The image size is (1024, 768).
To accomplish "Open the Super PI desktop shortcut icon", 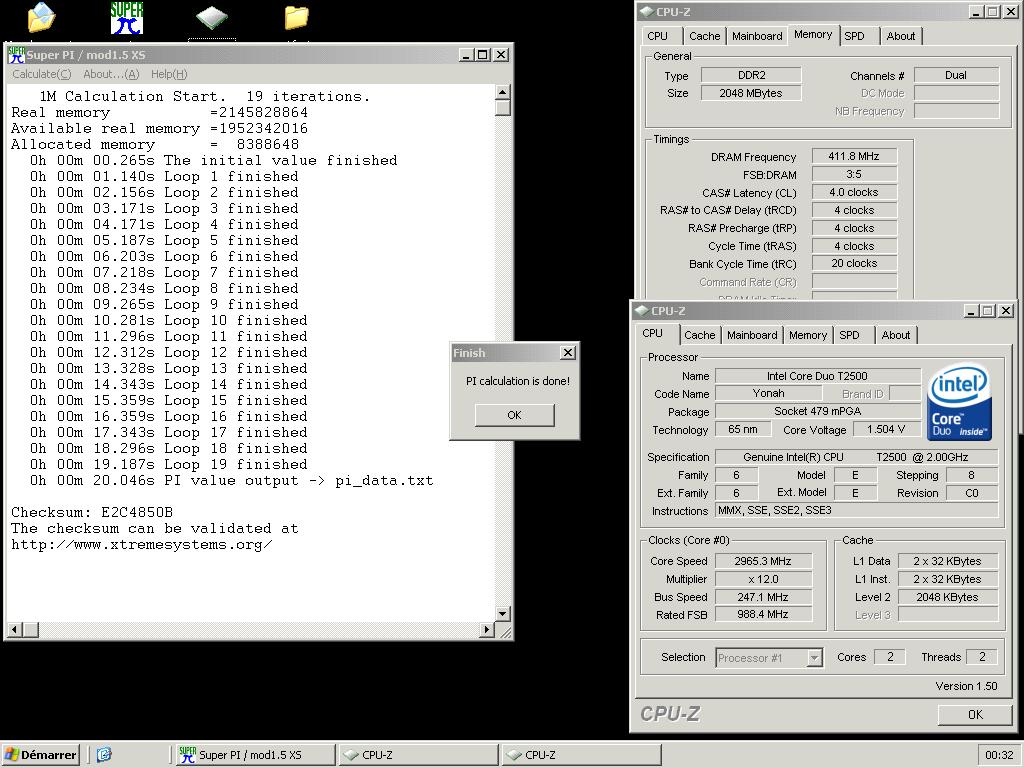I will 127,18.
